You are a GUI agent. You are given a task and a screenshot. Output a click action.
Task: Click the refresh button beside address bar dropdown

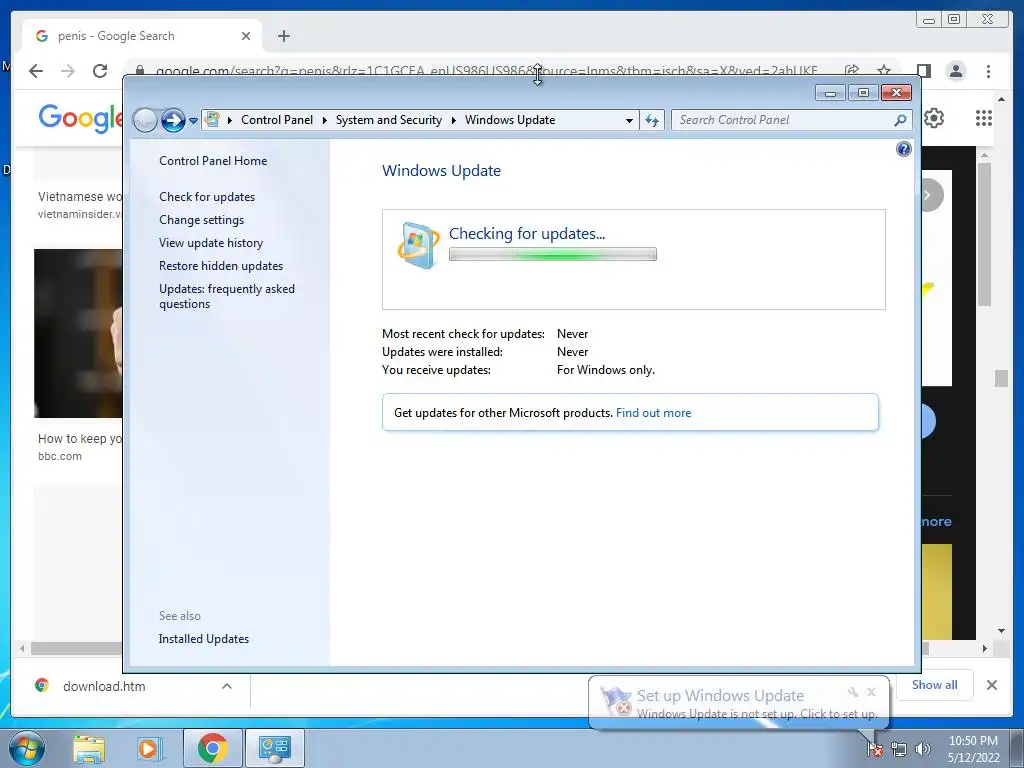coord(652,120)
